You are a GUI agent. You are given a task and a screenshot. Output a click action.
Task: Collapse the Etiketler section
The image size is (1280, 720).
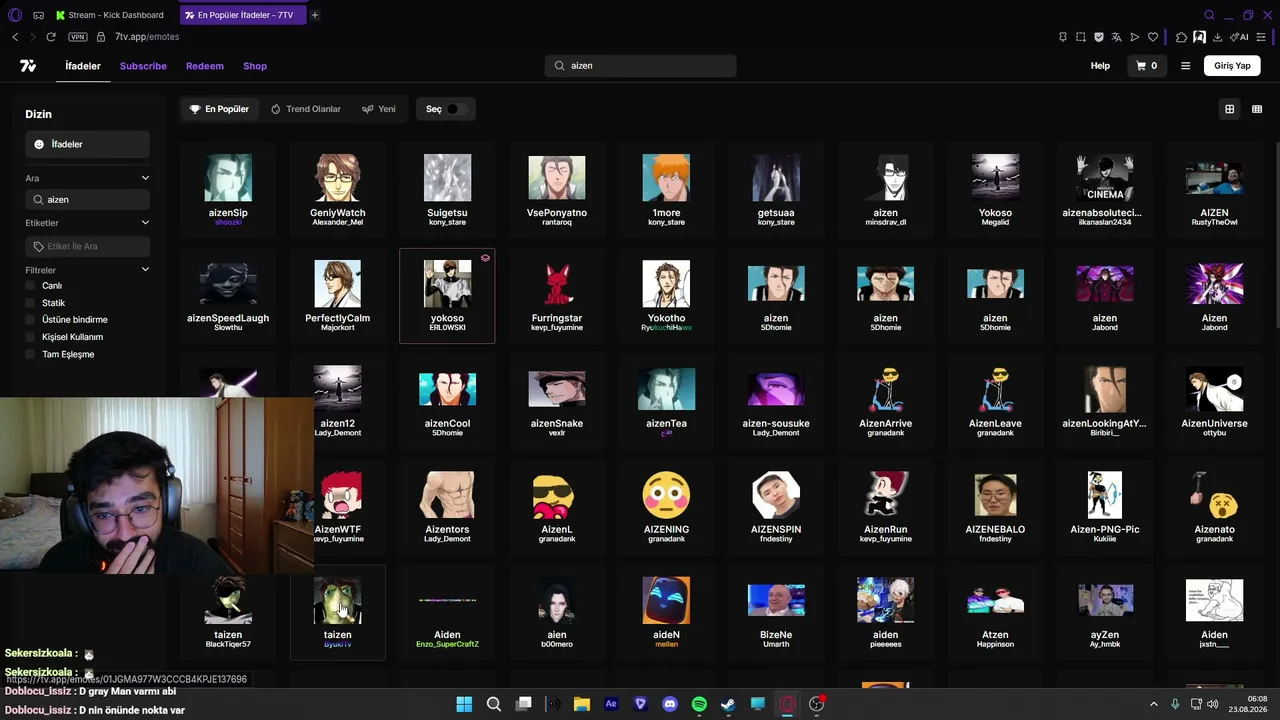[145, 223]
